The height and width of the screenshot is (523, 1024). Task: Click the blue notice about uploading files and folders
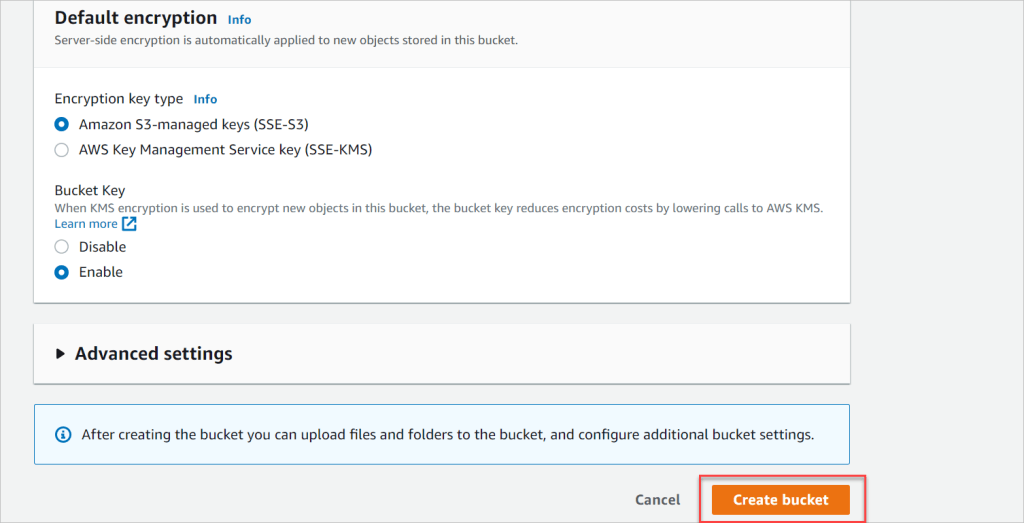pyautogui.click(x=442, y=434)
